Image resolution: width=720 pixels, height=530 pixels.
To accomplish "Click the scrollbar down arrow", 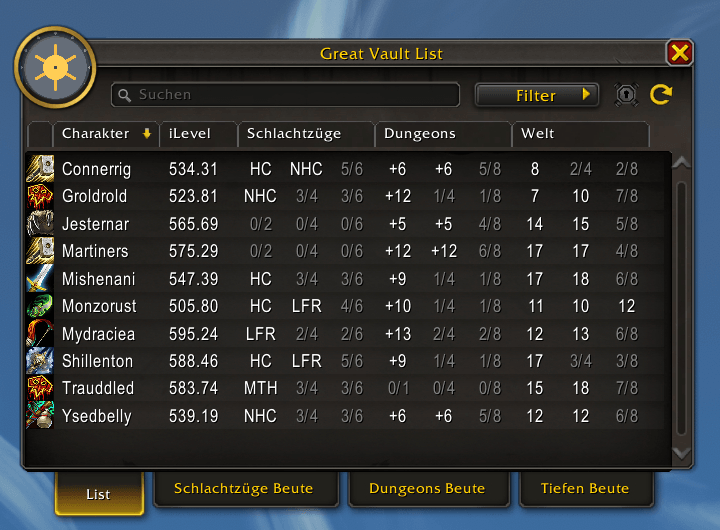I will (681, 453).
